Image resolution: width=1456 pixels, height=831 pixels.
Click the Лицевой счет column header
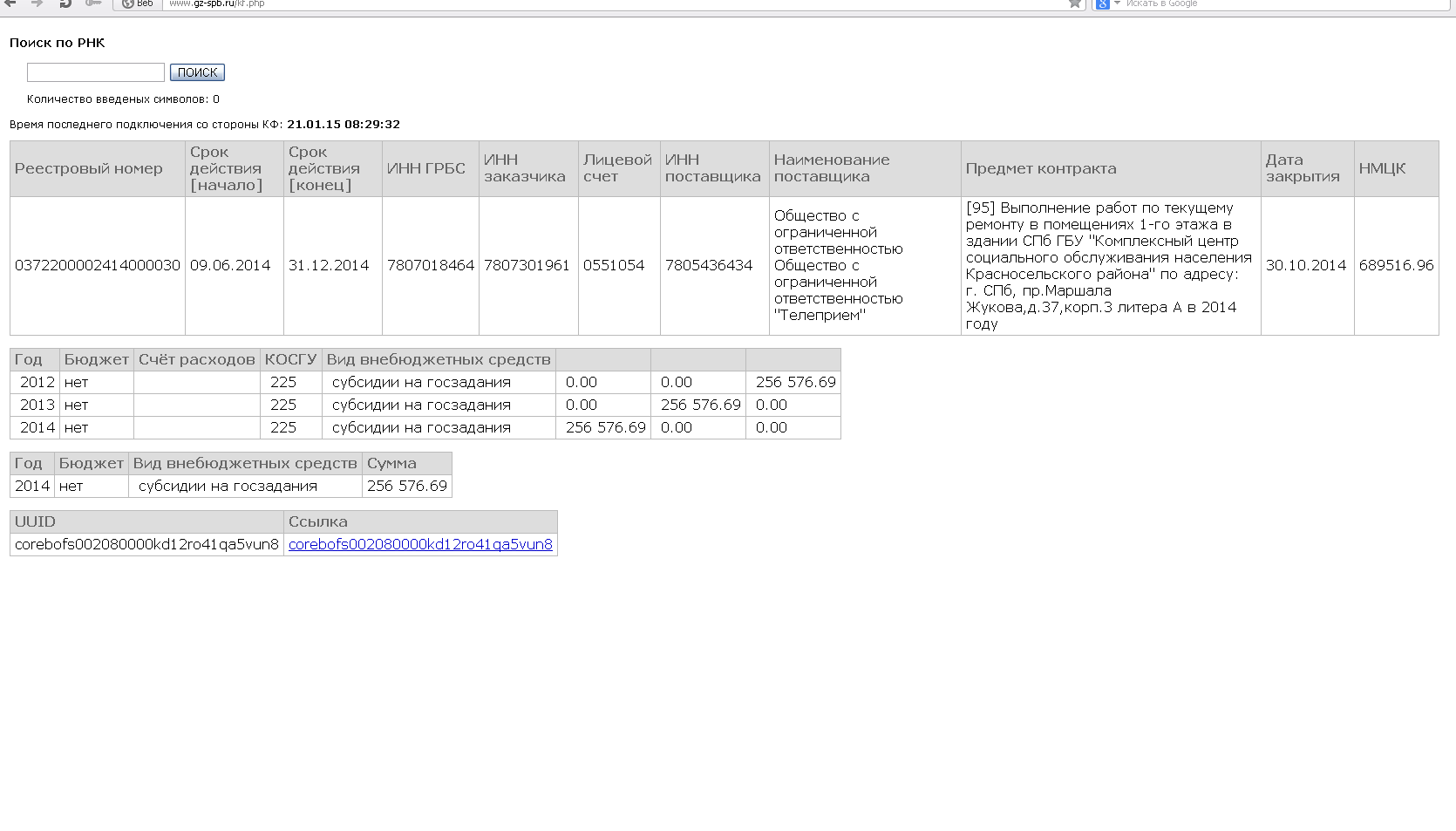pos(617,168)
